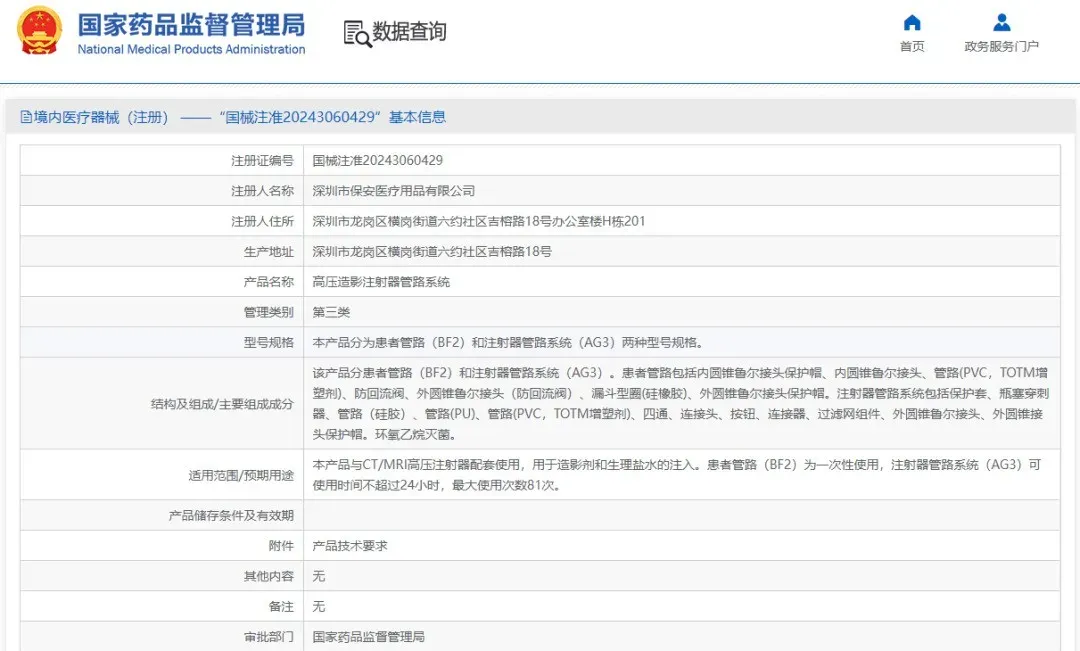Click registrant 深圳市保安医疗用品有限公司
This screenshot has height=651, width=1080.
tap(395, 190)
